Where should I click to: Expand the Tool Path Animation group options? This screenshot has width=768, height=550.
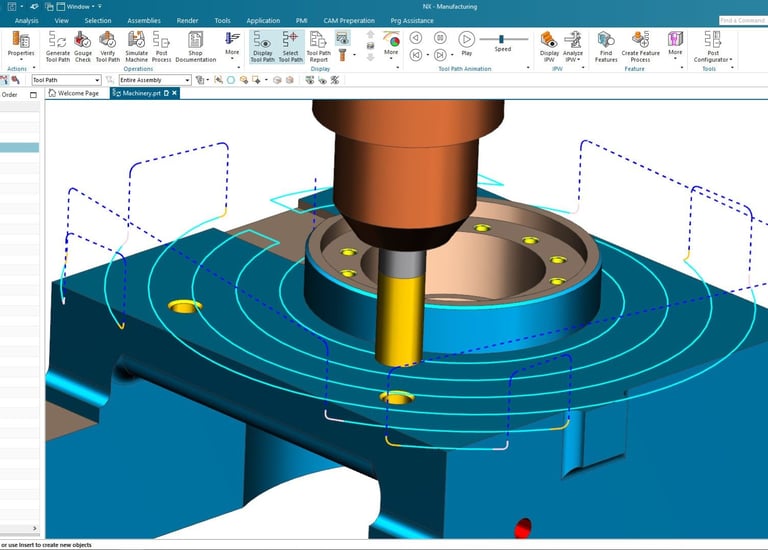(528, 68)
